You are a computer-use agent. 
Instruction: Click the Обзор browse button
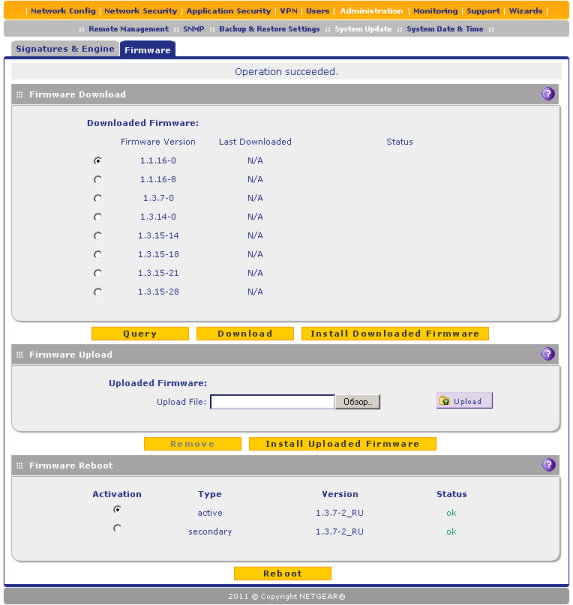pos(358,402)
